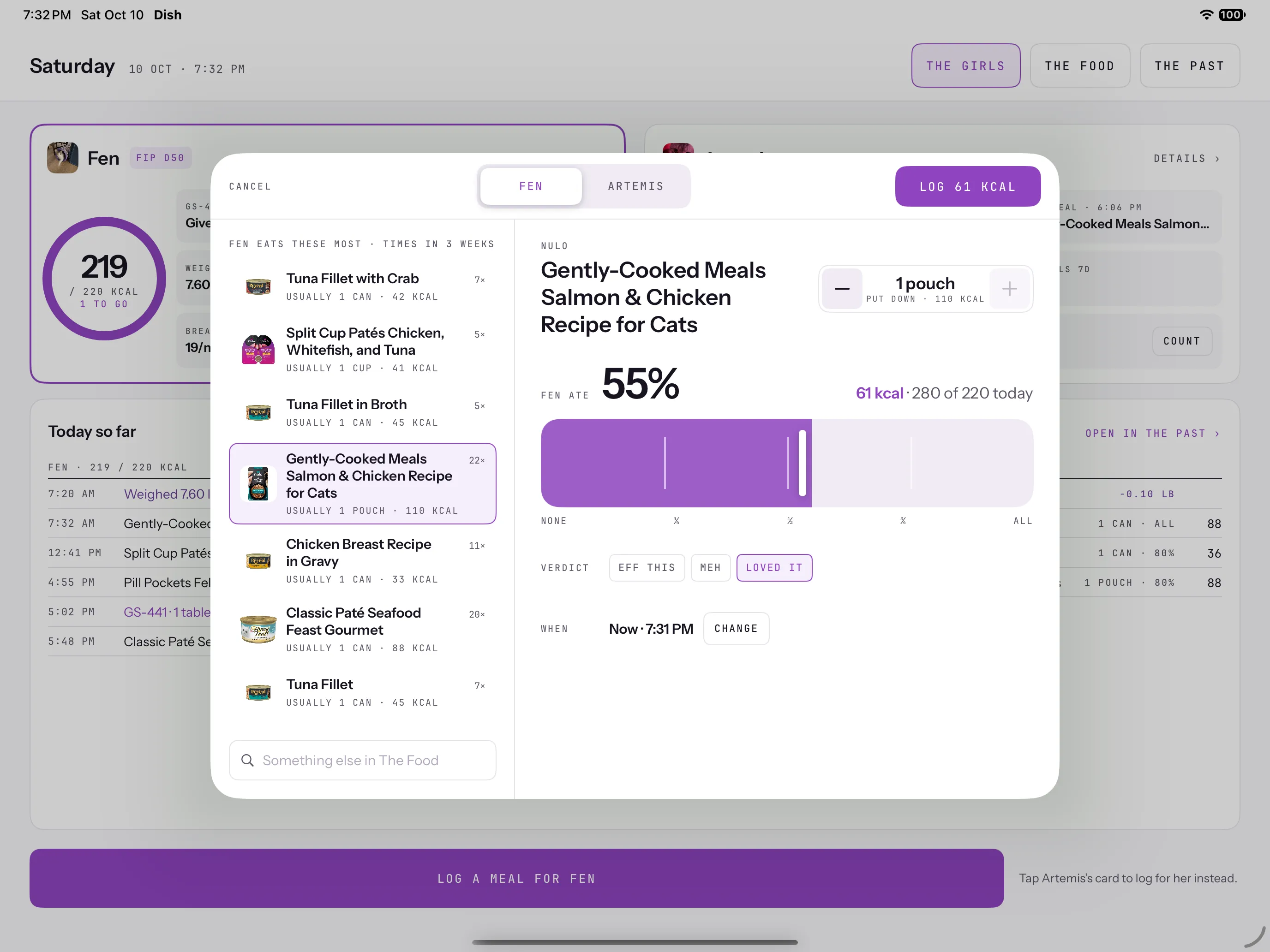Choose Split Cup Patés Chicken, Whitefish, and Tuna
This screenshot has height=952, width=1270.
(x=362, y=349)
